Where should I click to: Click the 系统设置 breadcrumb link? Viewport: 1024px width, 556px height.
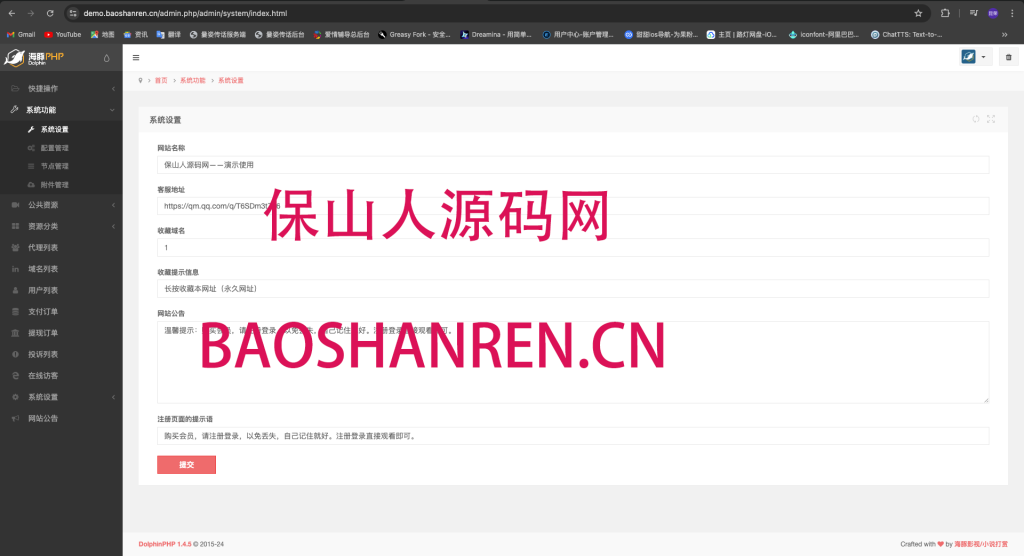231,80
